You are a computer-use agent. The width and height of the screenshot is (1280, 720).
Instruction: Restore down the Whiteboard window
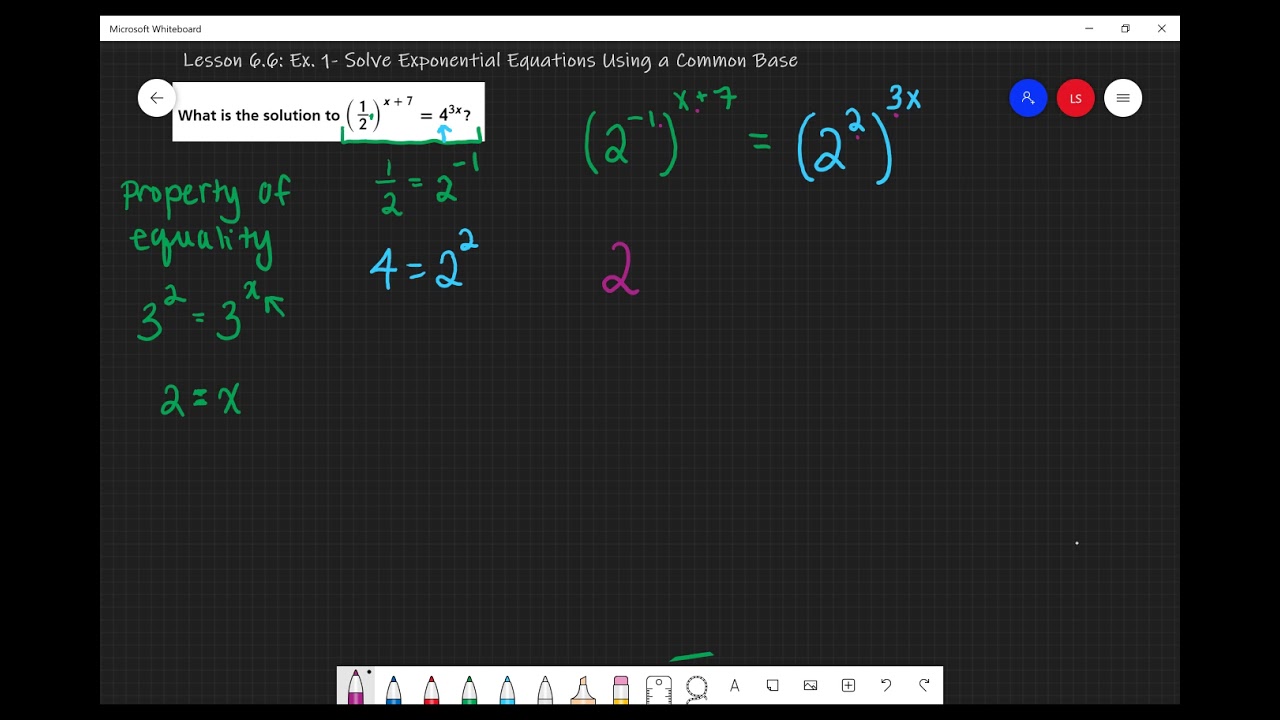(x=1125, y=29)
